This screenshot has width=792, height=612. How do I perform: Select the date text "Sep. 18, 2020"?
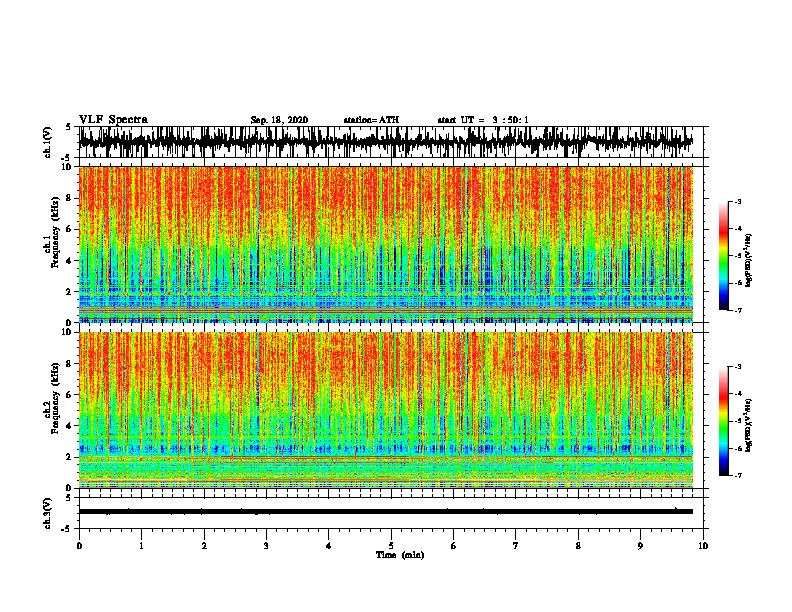click(279, 120)
